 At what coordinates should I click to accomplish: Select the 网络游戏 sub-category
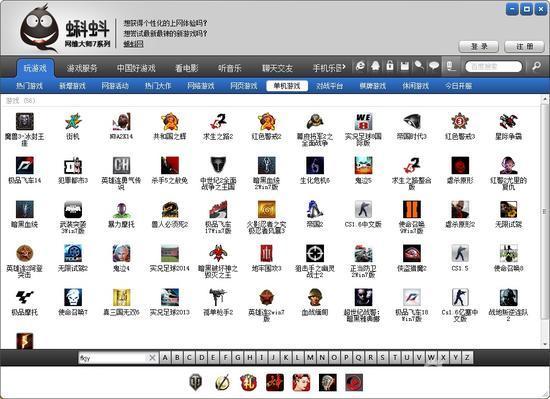click(201, 86)
